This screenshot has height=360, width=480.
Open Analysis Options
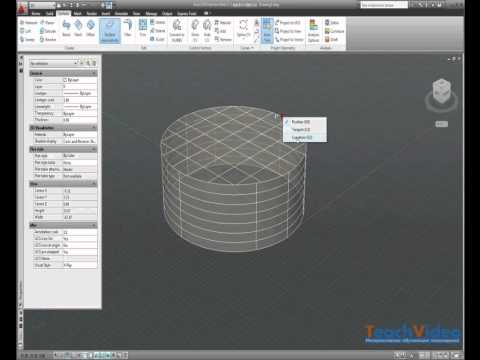pyautogui.click(x=313, y=31)
